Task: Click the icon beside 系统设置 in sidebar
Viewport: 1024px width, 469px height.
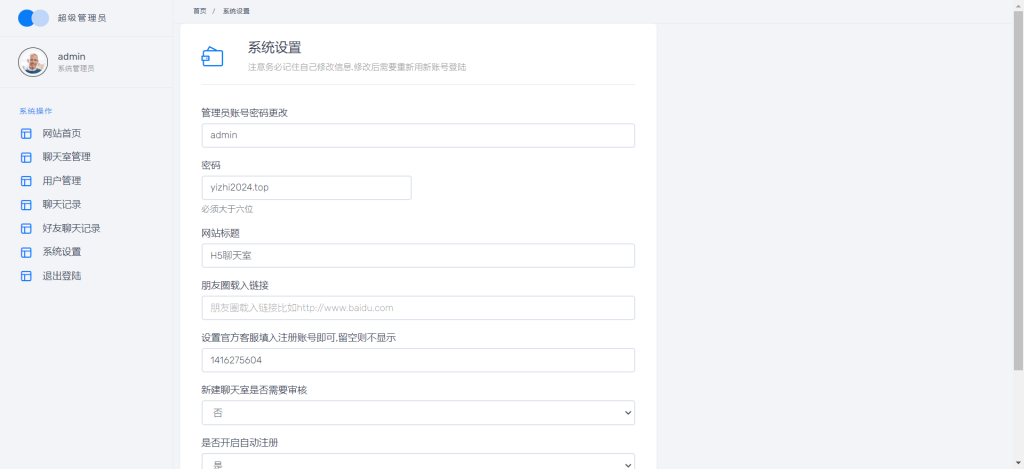Action: coord(26,252)
